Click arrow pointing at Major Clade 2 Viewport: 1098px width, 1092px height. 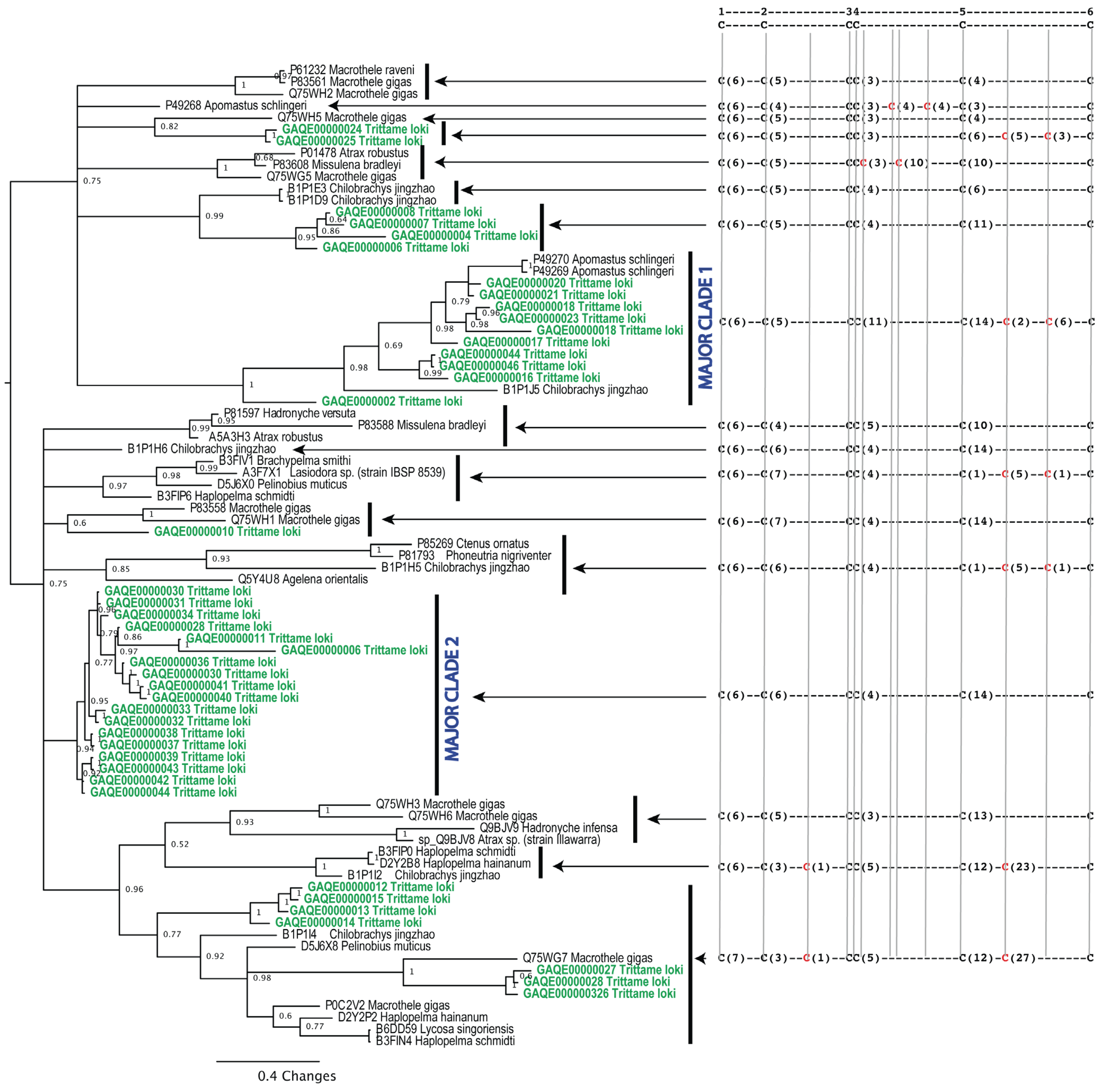(480, 697)
